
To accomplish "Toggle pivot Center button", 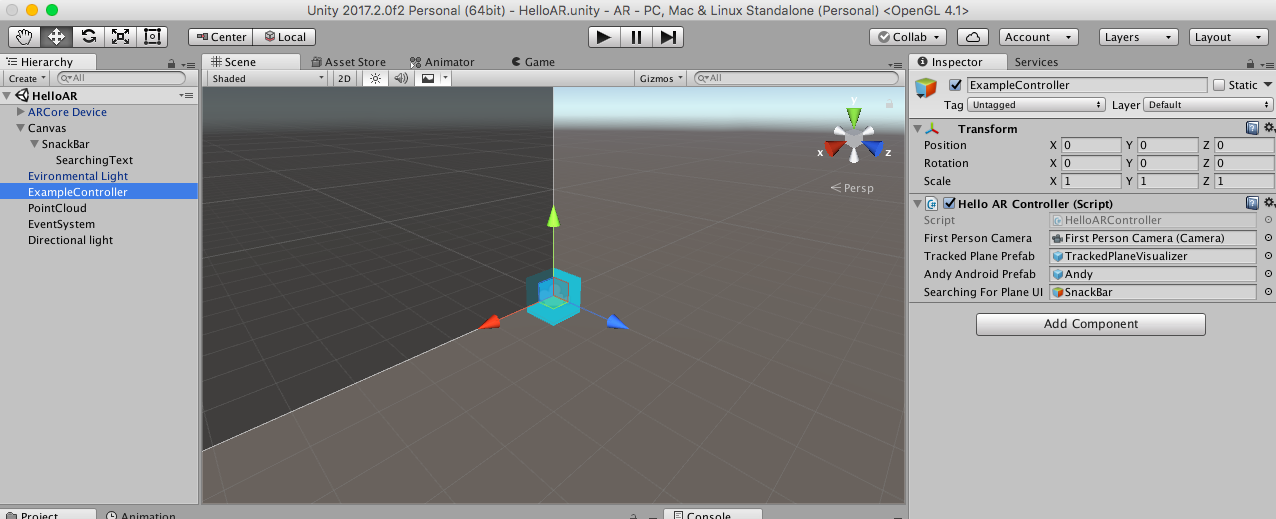I will (x=220, y=37).
